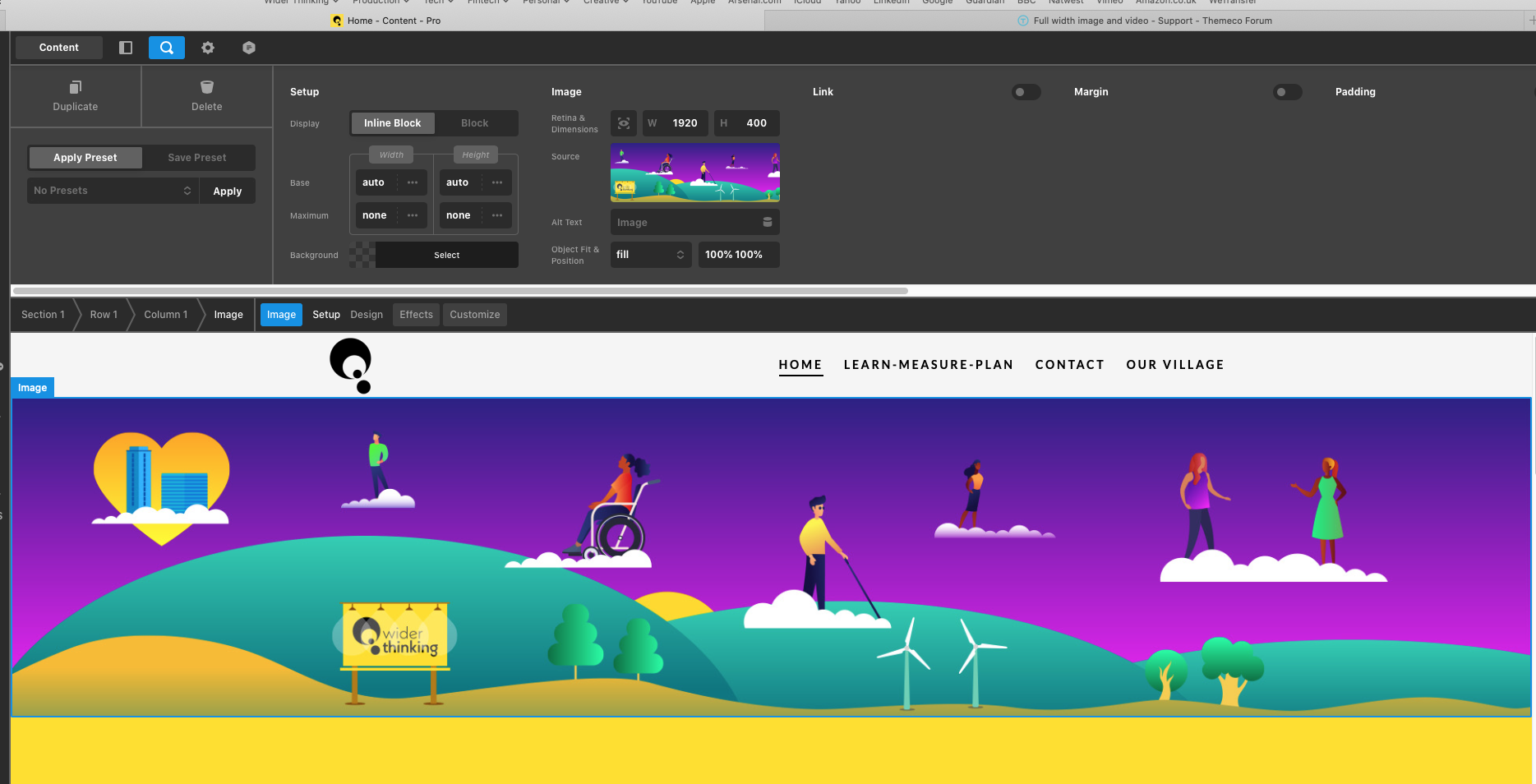1536x784 pixels.
Task: Enable the Link toggle switch
Action: pyautogui.click(x=1026, y=92)
